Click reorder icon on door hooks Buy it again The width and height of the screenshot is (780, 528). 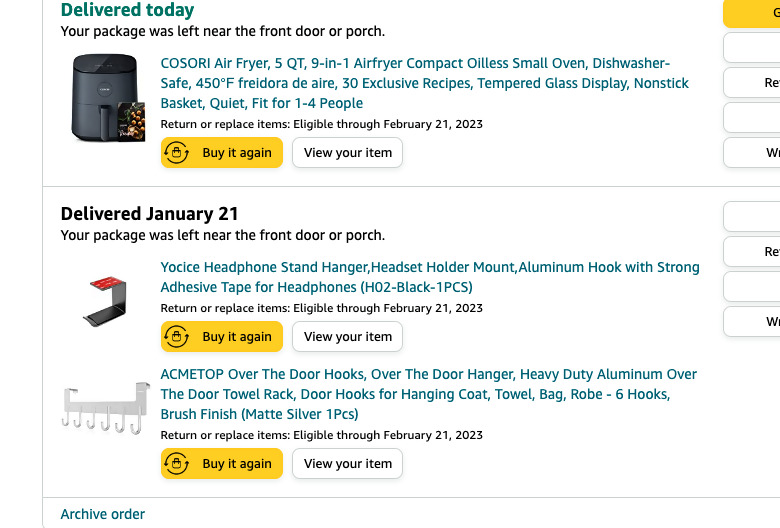(176, 464)
